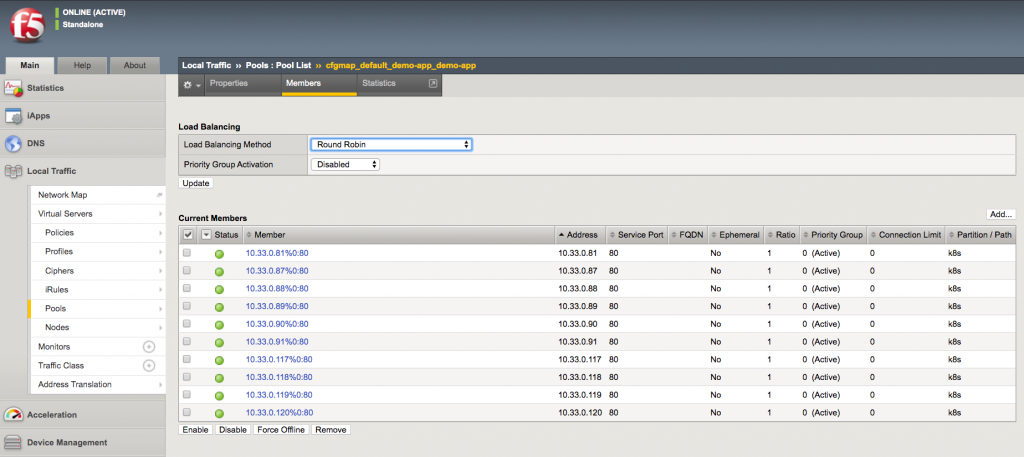Switch to the Properties tab
The width and height of the screenshot is (1024, 457).
(228, 84)
